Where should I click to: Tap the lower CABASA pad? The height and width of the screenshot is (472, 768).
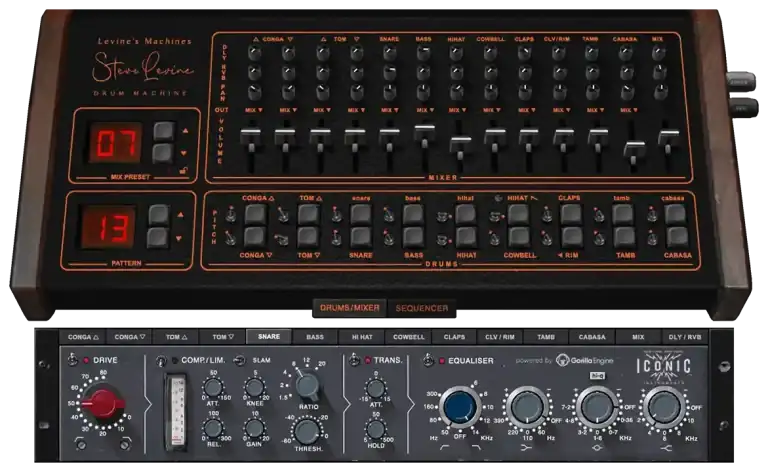(x=677, y=237)
